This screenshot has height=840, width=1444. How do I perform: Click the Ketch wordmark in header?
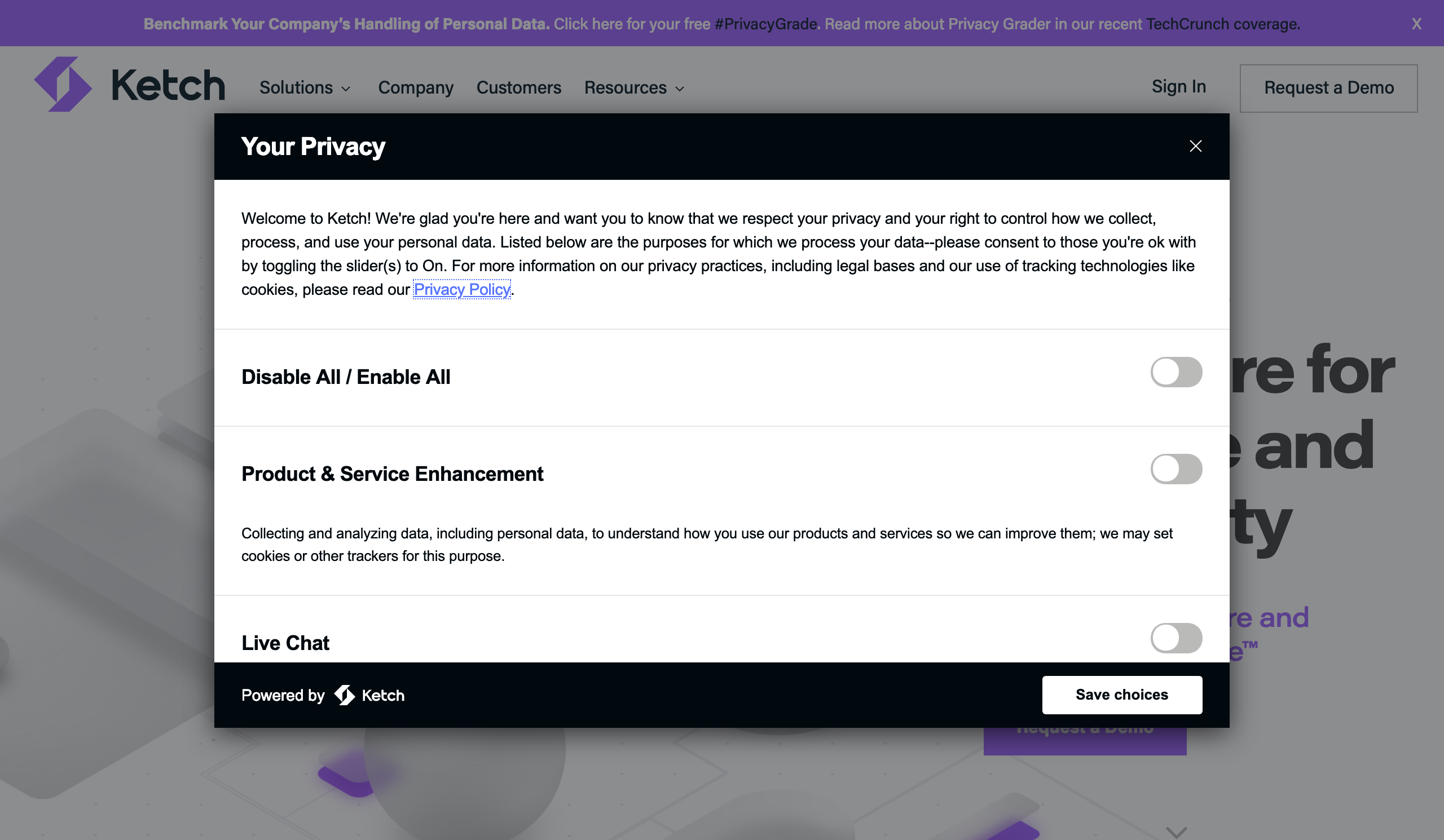[169, 85]
